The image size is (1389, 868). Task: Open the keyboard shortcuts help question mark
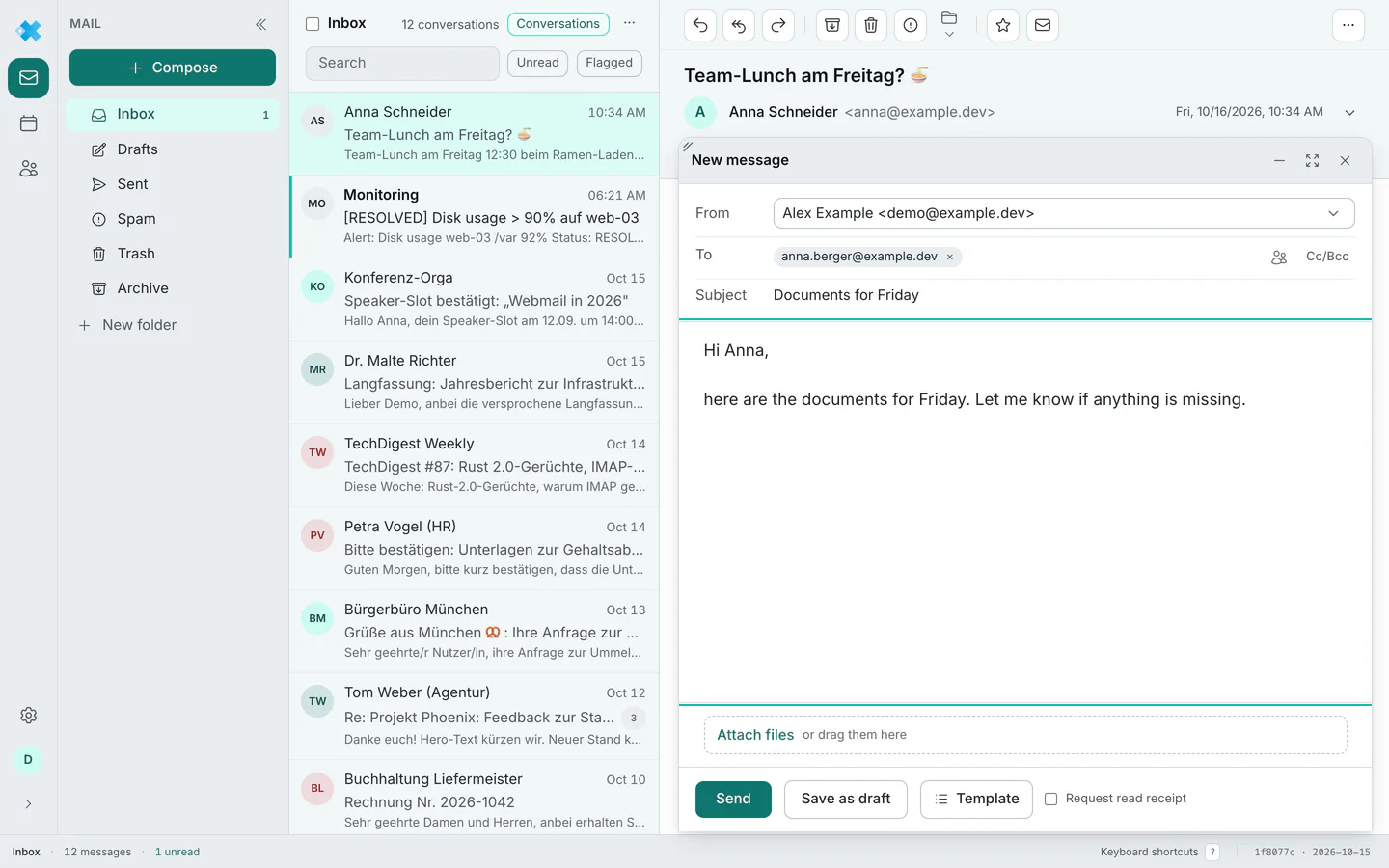(x=1212, y=852)
